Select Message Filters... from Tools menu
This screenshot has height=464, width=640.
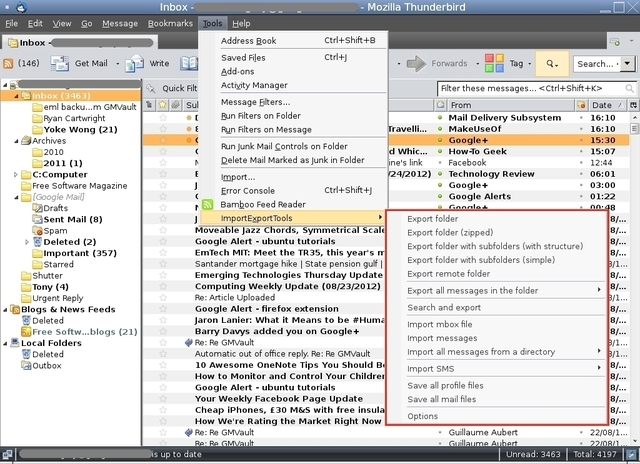point(255,102)
